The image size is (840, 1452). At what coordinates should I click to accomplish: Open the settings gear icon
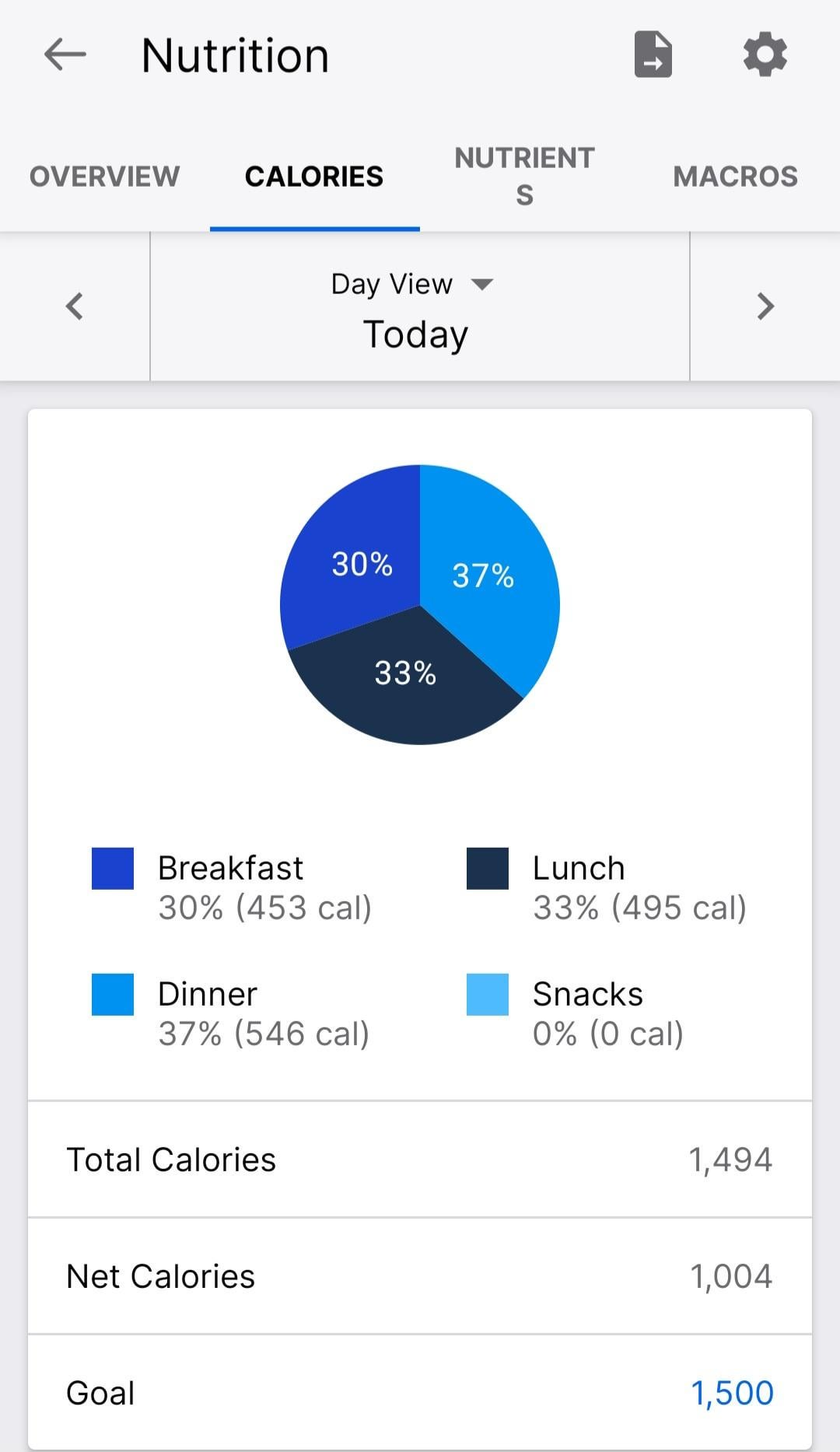click(x=765, y=55)
